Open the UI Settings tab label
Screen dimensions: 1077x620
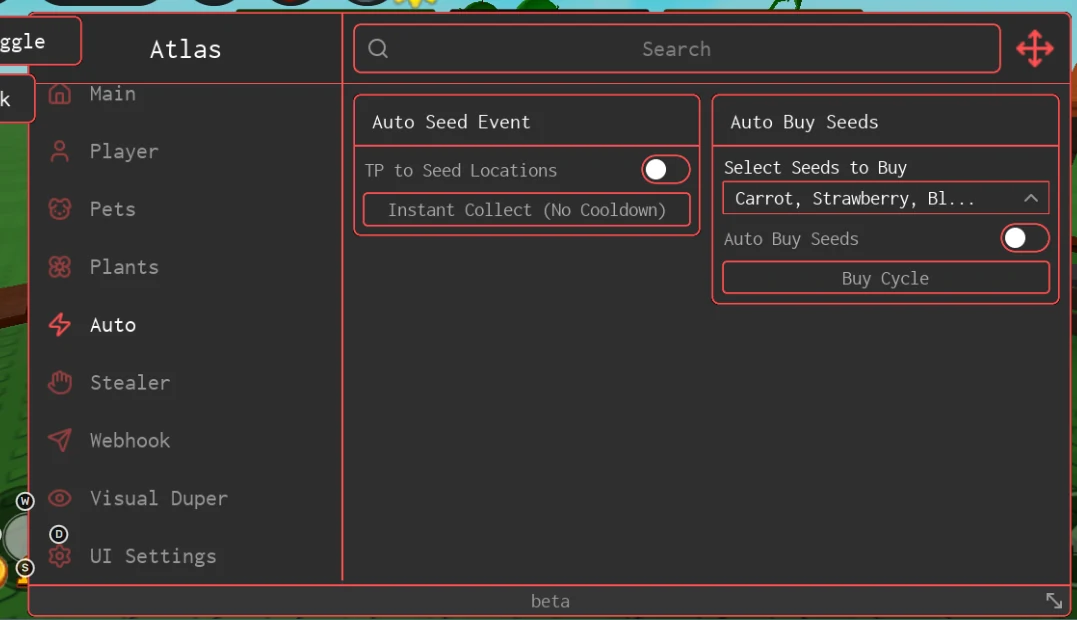(153, 556)
